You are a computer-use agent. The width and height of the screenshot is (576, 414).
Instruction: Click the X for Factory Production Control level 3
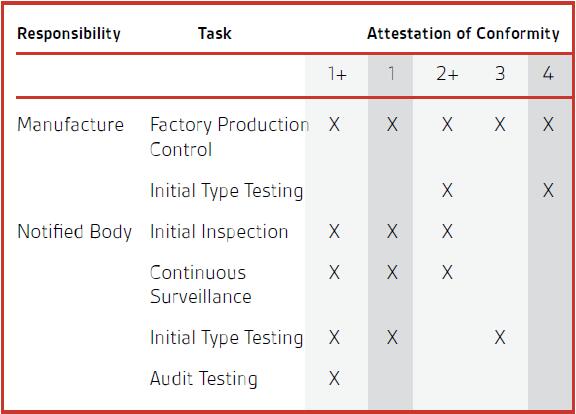click(500, 124)
